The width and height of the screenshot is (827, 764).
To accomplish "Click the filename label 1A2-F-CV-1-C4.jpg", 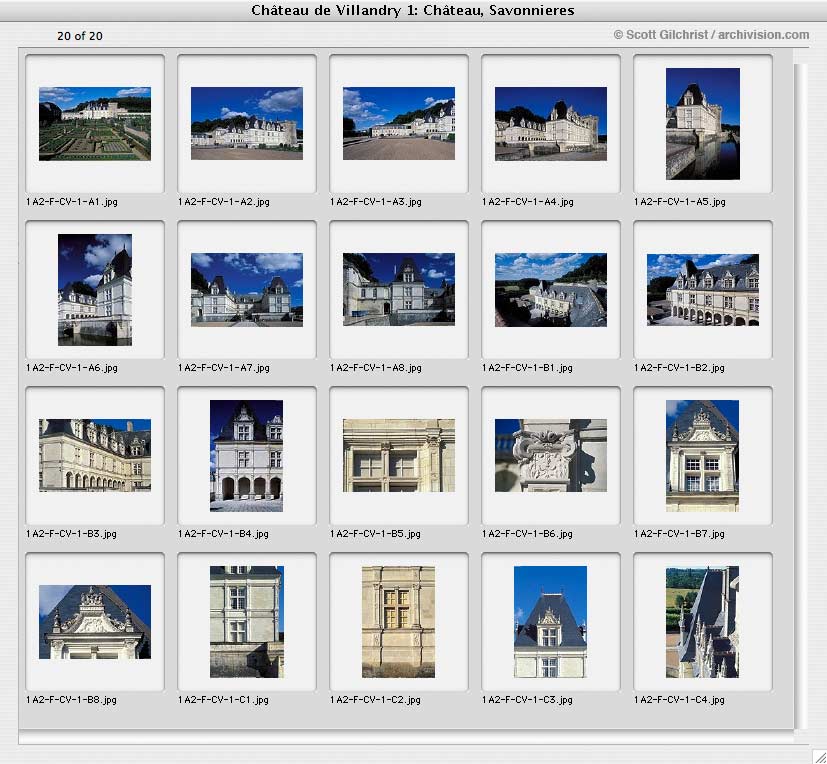I will [x=679, y=700].
